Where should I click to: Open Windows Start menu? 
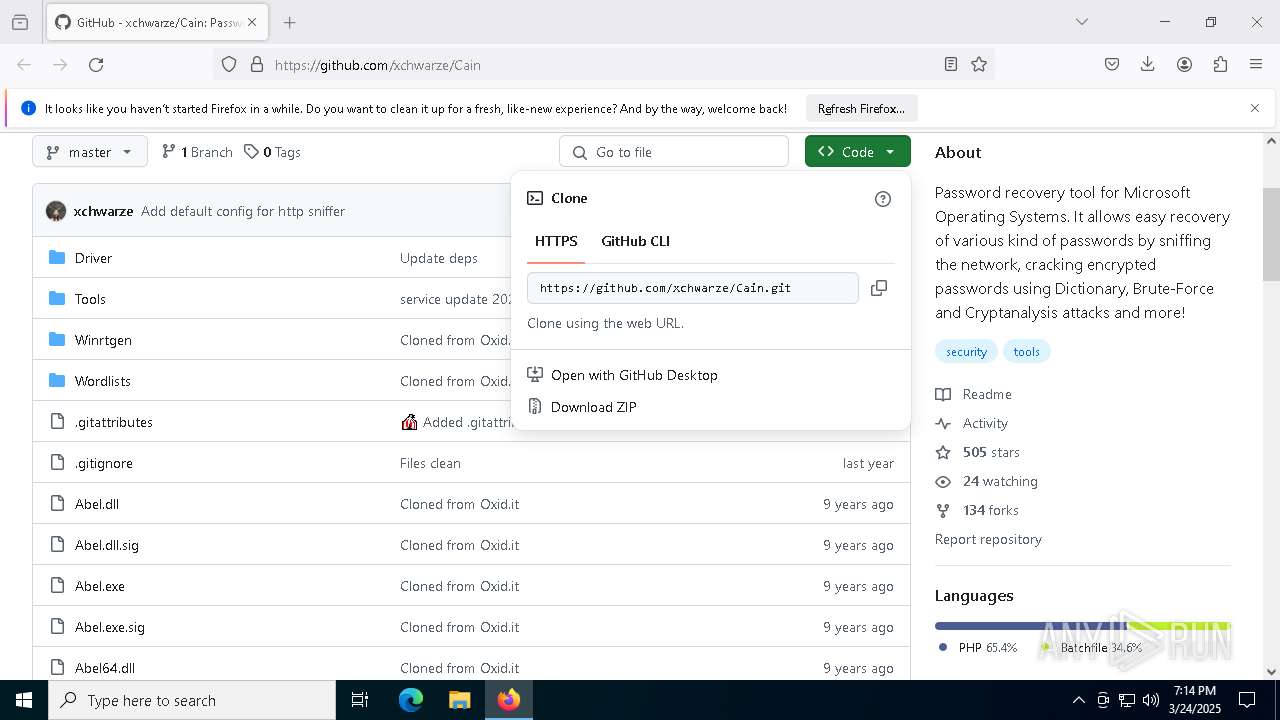[24, 700]
